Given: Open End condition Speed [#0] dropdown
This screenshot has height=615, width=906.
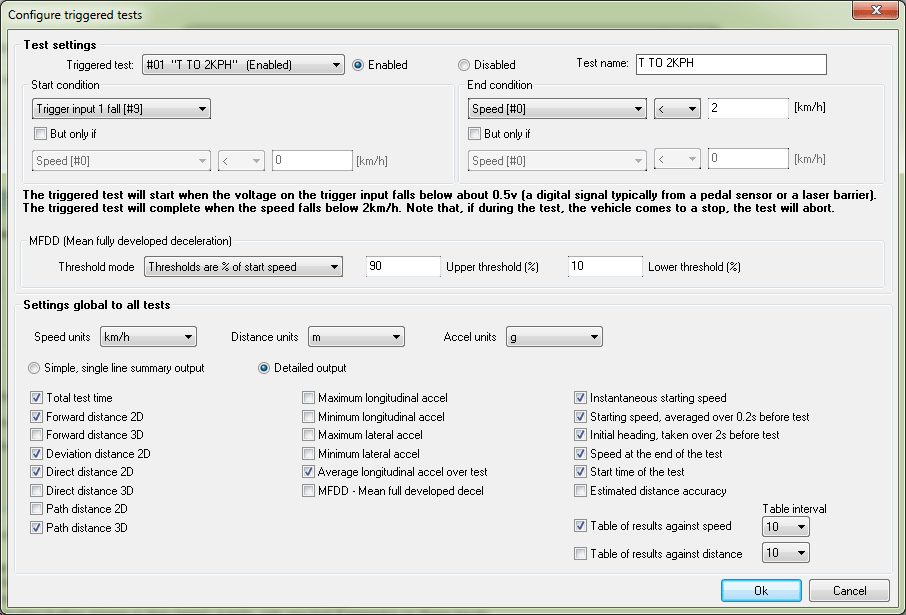Looking at the screenshot, I should tap(557, 109).
